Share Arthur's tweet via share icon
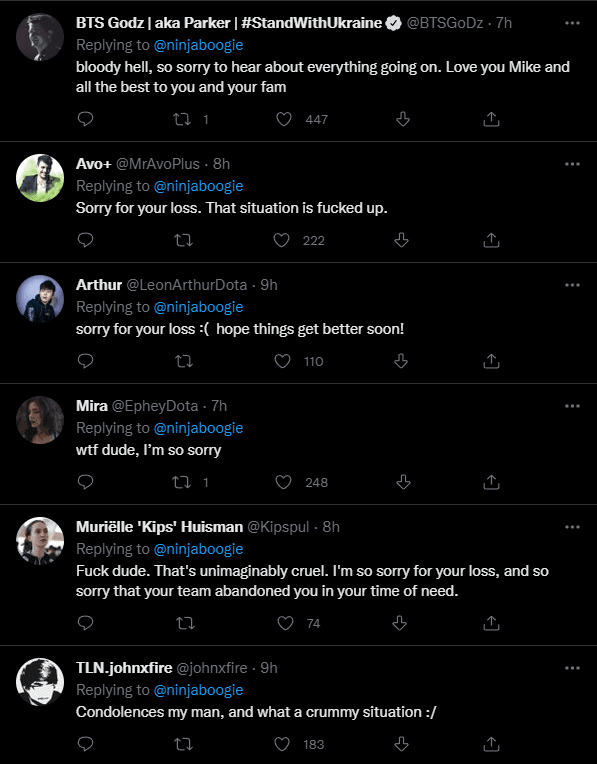Image resolution: width=597 pixels, height=764 pixels. click(491, 361)
